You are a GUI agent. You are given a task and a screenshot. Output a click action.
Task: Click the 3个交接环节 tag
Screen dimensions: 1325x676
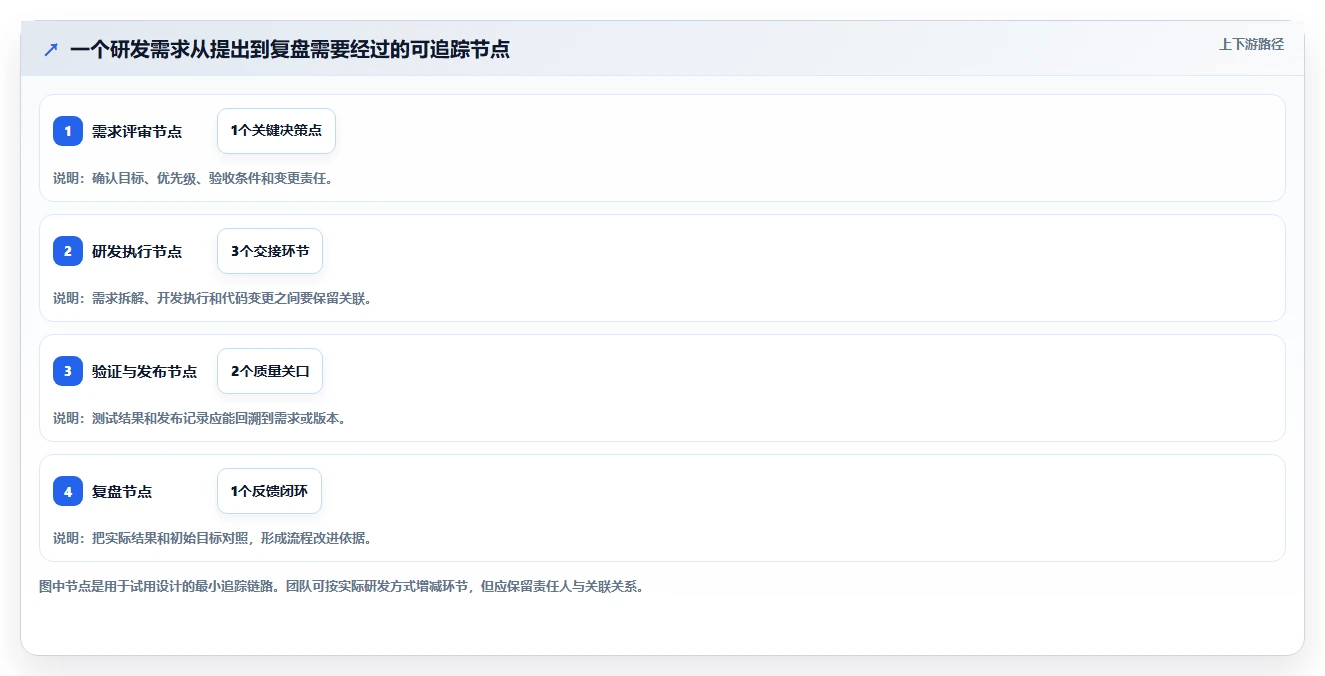click(270, 251)
